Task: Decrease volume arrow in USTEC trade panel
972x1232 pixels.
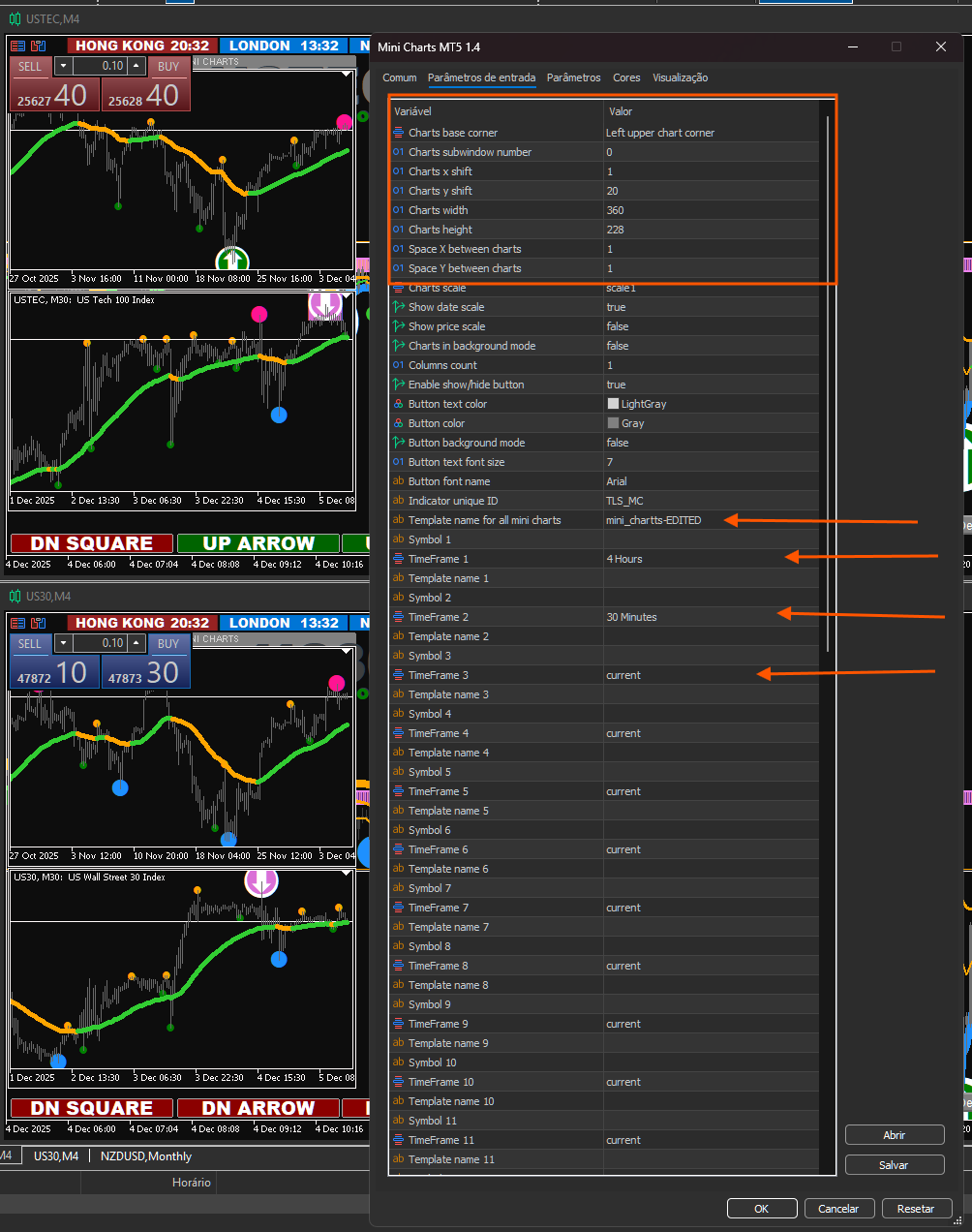Action: point(63,66)
